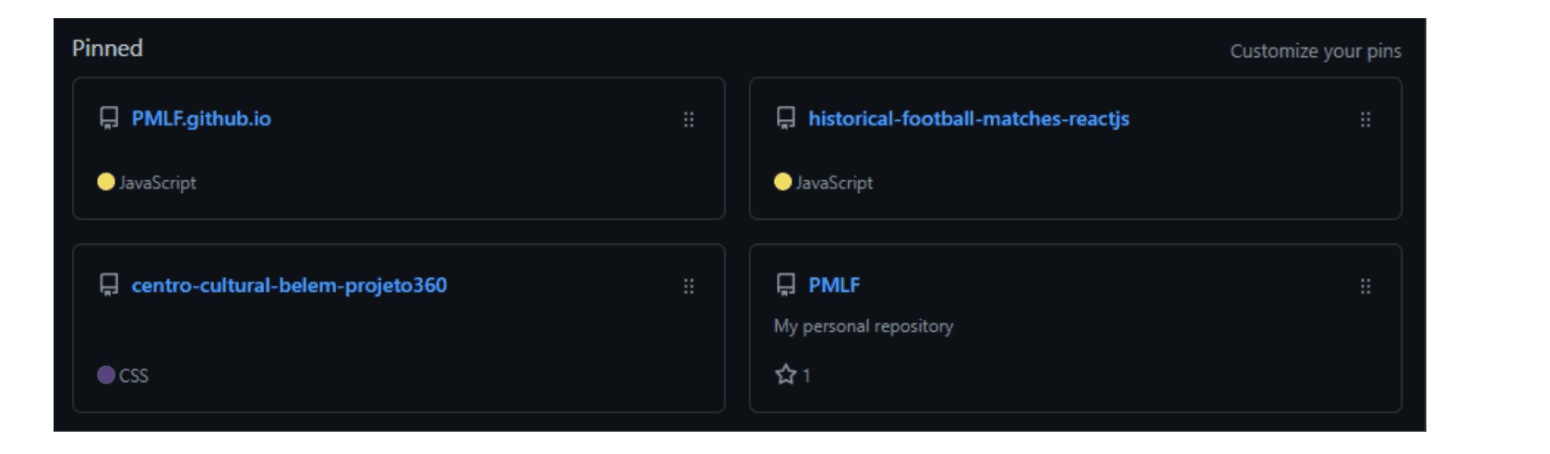This screenshot has width=1550, height=454.
Task: Click the yellow dot on historical-football-matches-reactjs
Action: click(x=783, y=182)
